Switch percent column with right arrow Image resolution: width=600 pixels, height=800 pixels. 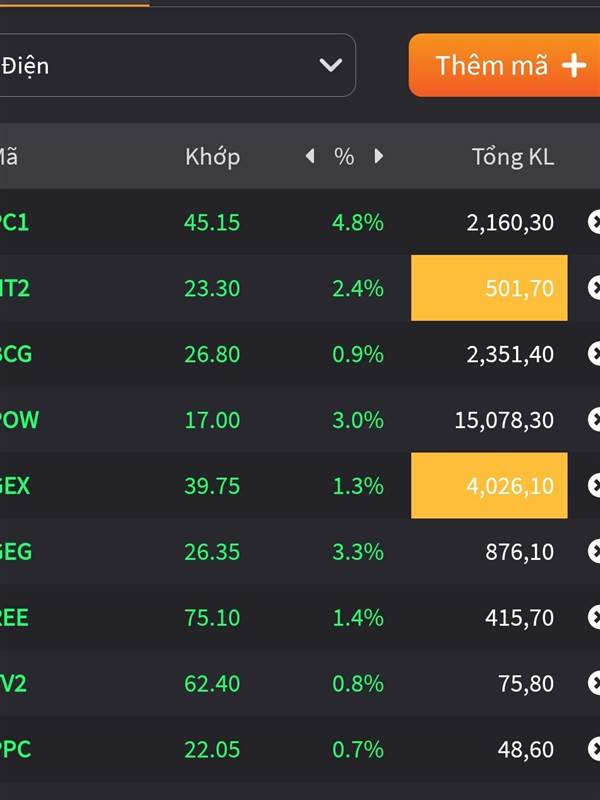[378, 156]
